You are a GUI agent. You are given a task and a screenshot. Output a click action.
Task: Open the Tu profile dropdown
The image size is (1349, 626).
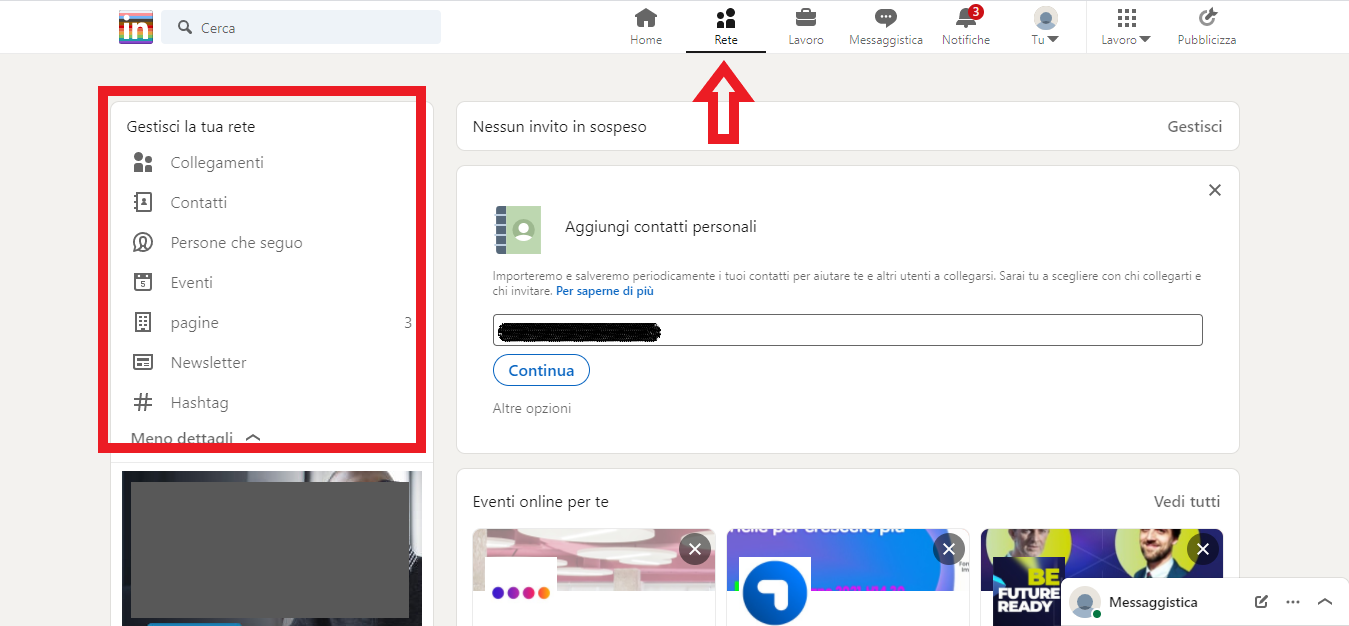[x=1044, y=25]
